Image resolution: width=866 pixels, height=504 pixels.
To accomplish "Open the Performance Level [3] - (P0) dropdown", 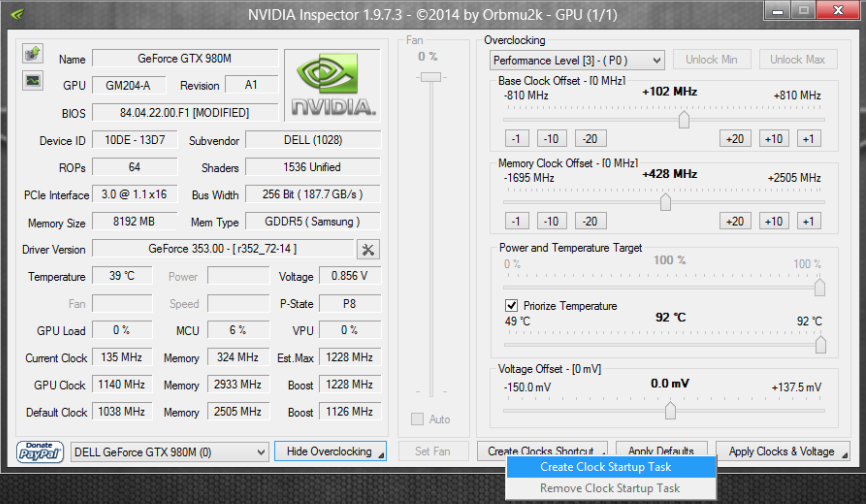I will click(577, 60).
